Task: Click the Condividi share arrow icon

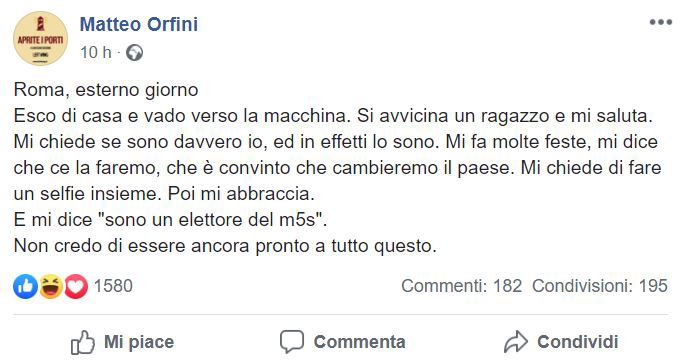Action: [516, 342]
